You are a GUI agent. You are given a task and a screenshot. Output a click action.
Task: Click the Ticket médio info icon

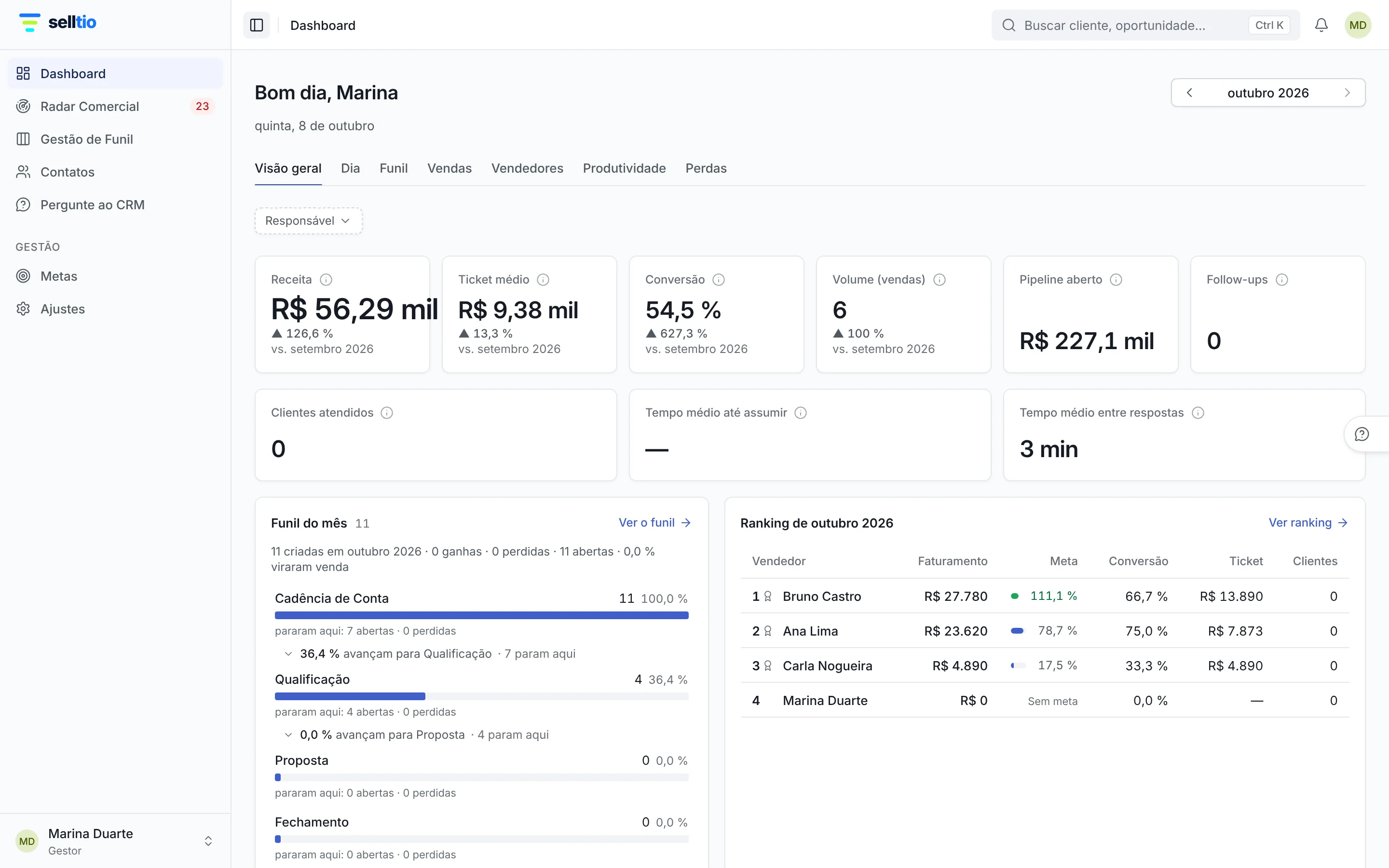point(543,280)
